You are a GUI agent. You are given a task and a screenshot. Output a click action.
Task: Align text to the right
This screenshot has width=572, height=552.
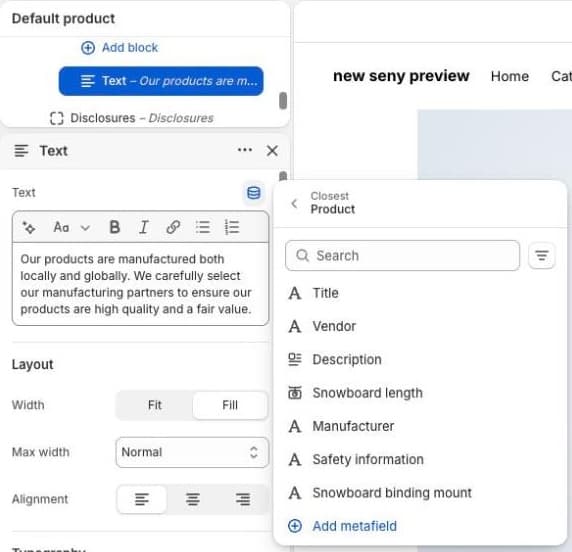click(x=243, y=499)
